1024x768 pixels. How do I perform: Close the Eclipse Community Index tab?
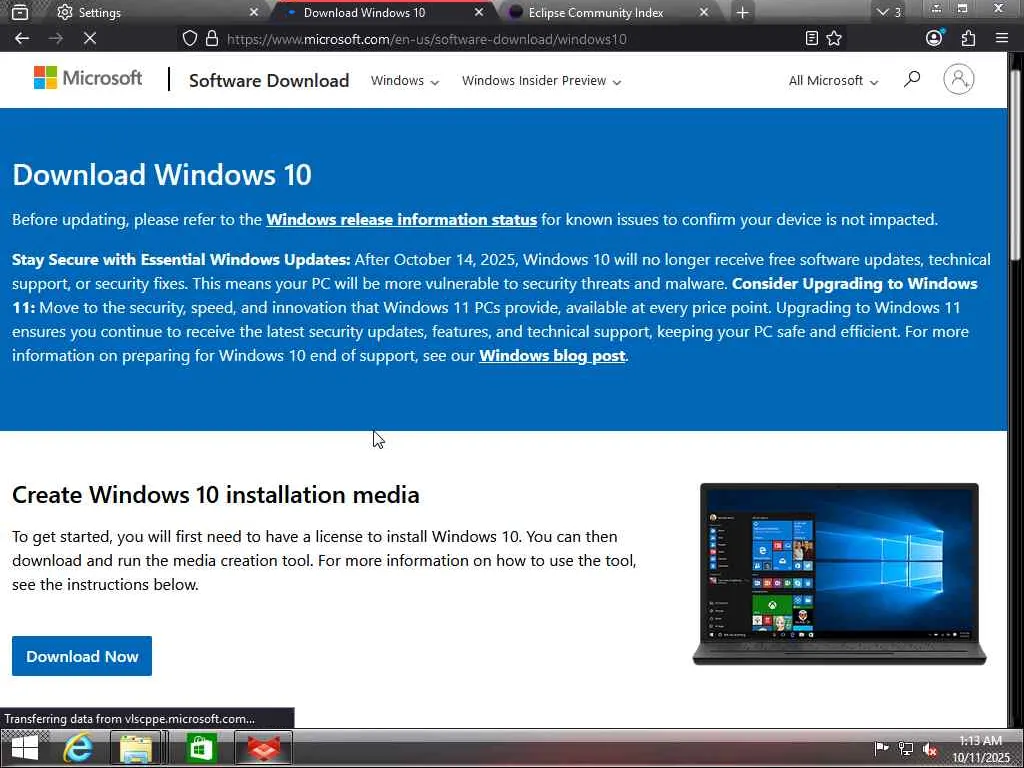(704, 12)
